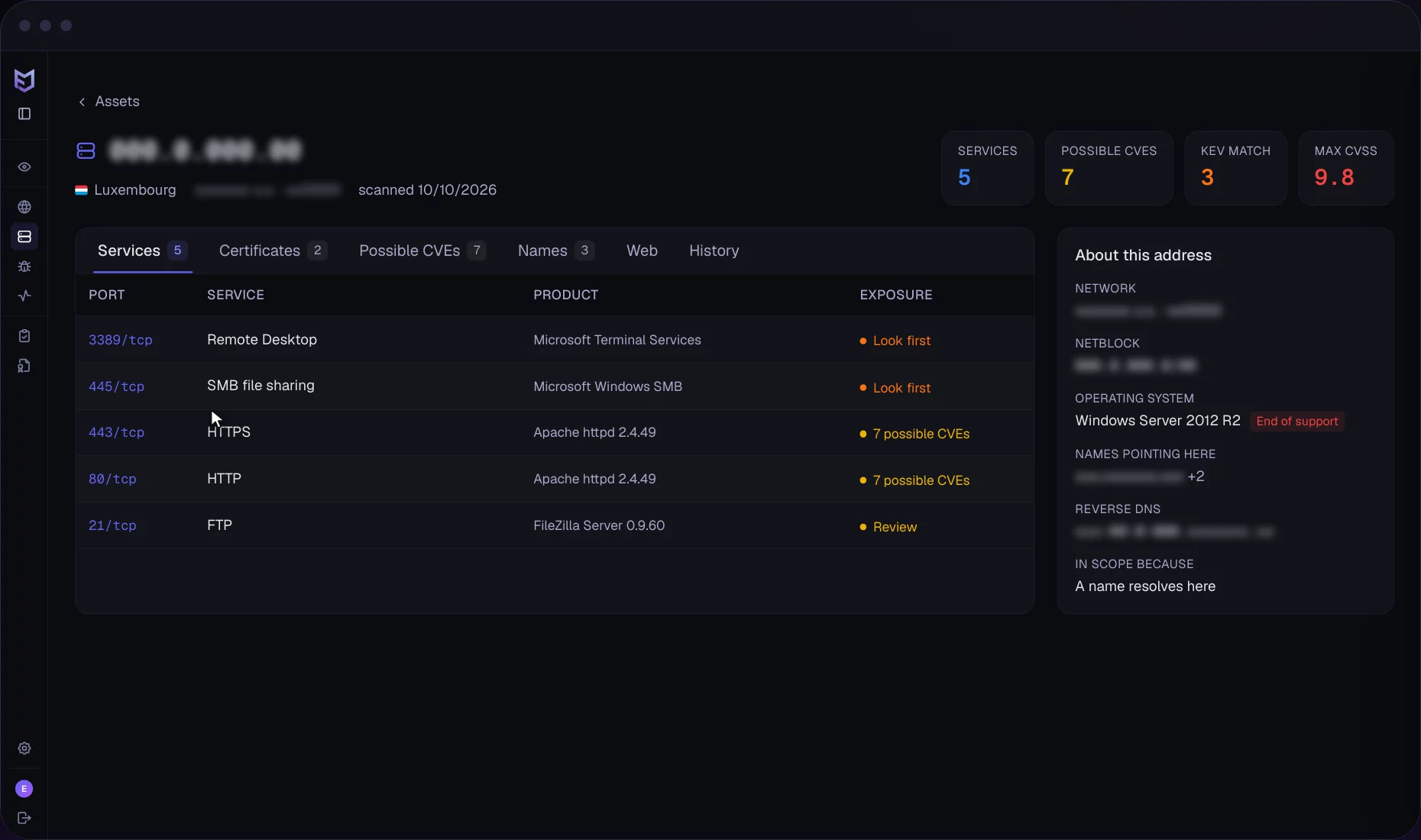Click the Exposure column header
This screenshot has height=840, width=1421.
tap(896, 295)
